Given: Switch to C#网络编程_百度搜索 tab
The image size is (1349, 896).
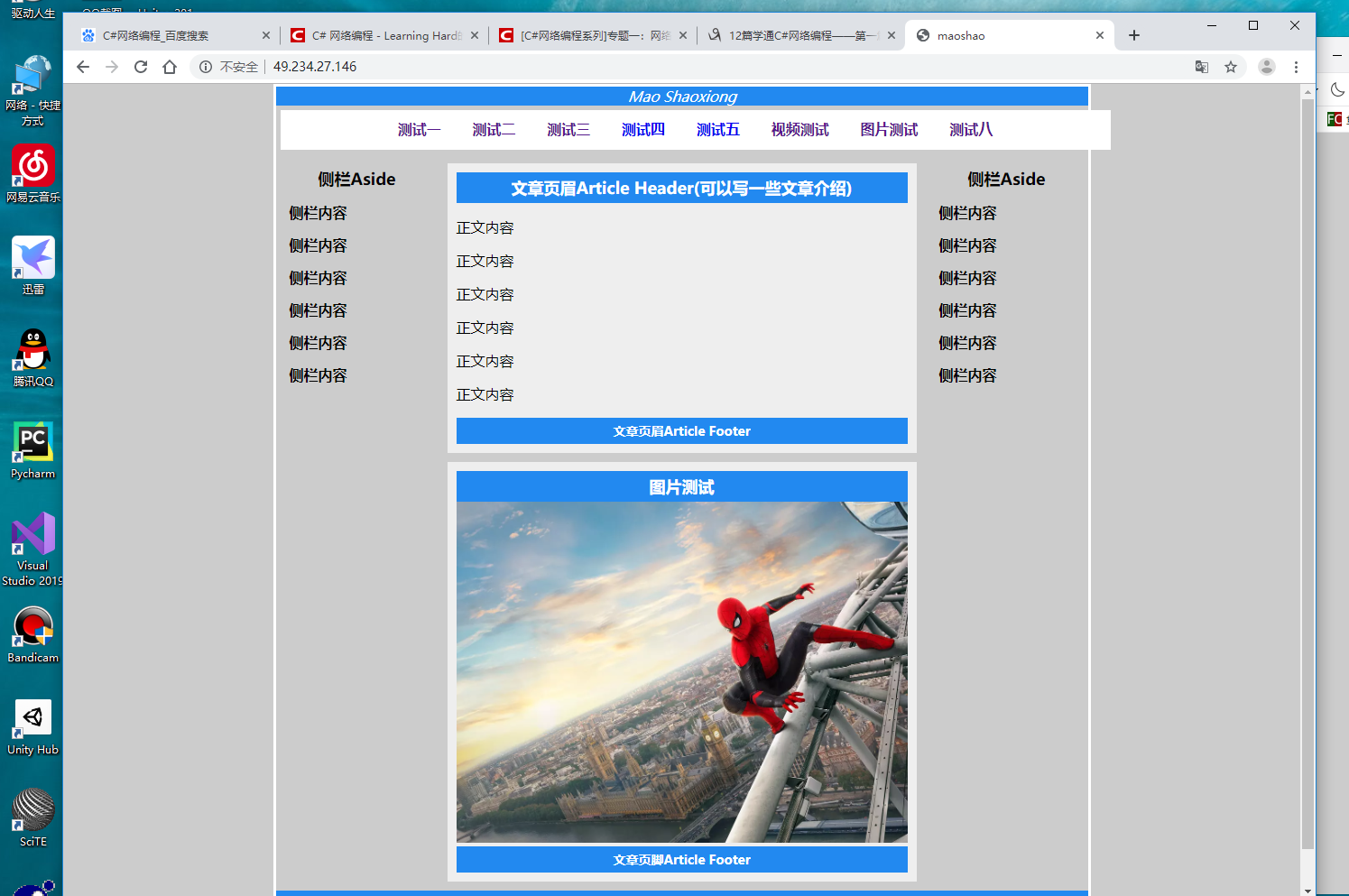Looking at the screenshot, I should point(176,35).
